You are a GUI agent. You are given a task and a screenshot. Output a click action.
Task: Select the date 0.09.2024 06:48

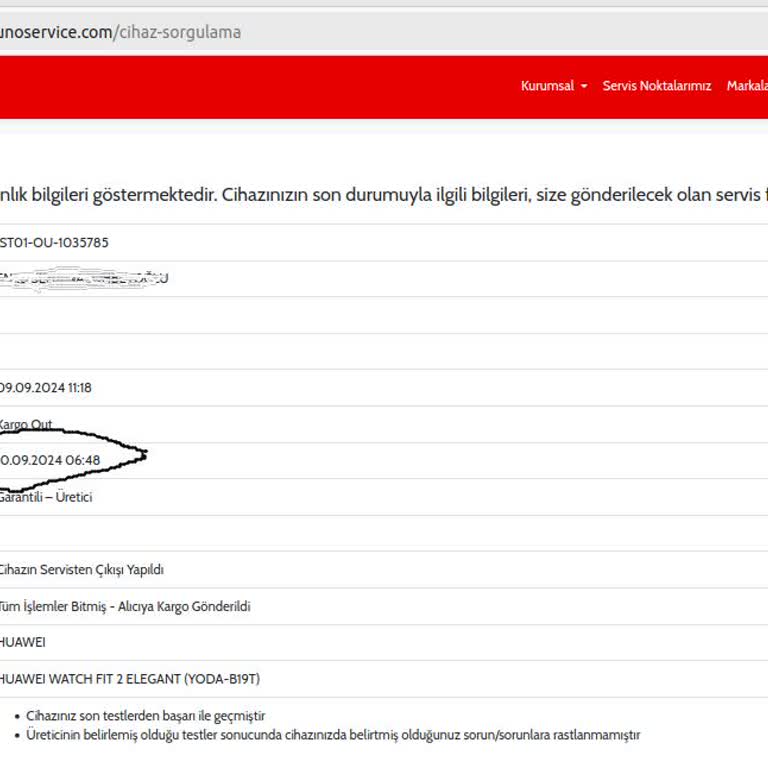click(50, 460)
